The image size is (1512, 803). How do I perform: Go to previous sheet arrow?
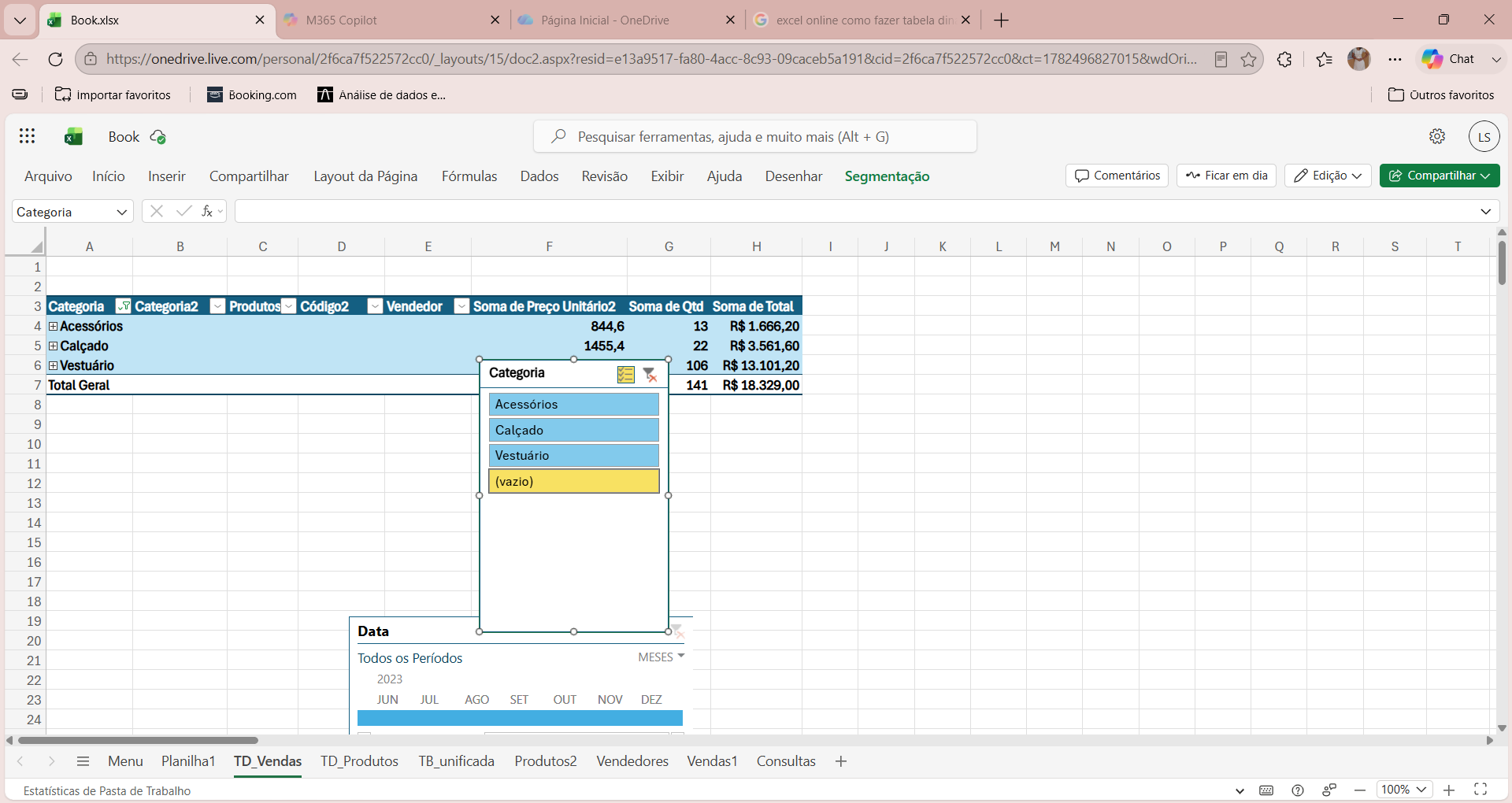[20, 761]
